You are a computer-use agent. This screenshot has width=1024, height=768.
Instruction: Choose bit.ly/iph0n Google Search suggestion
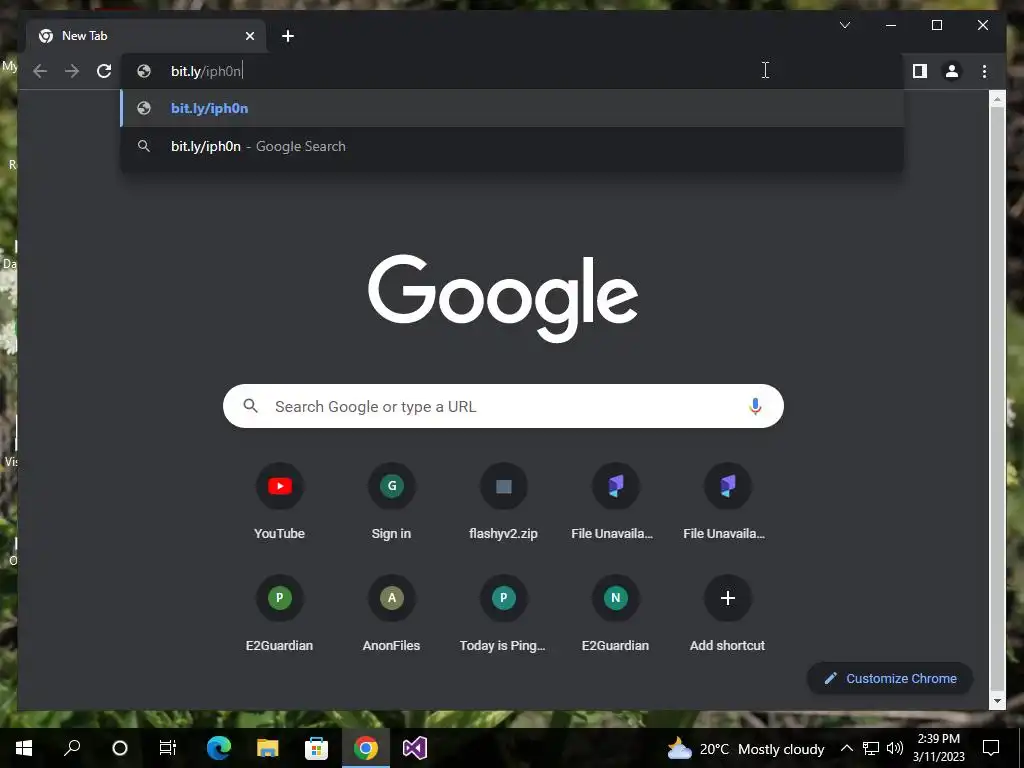(x=513, y=146)
